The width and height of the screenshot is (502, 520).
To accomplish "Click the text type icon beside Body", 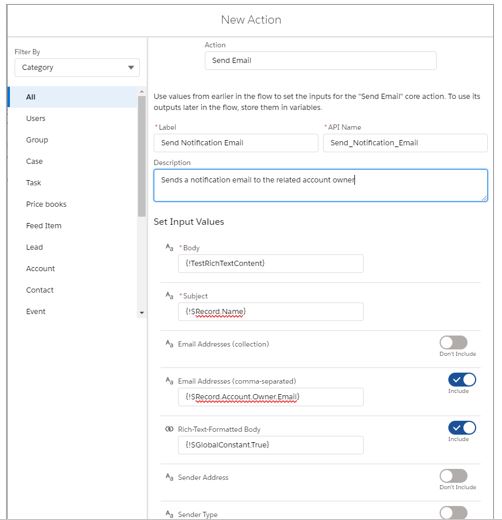I will pos(169,247).
